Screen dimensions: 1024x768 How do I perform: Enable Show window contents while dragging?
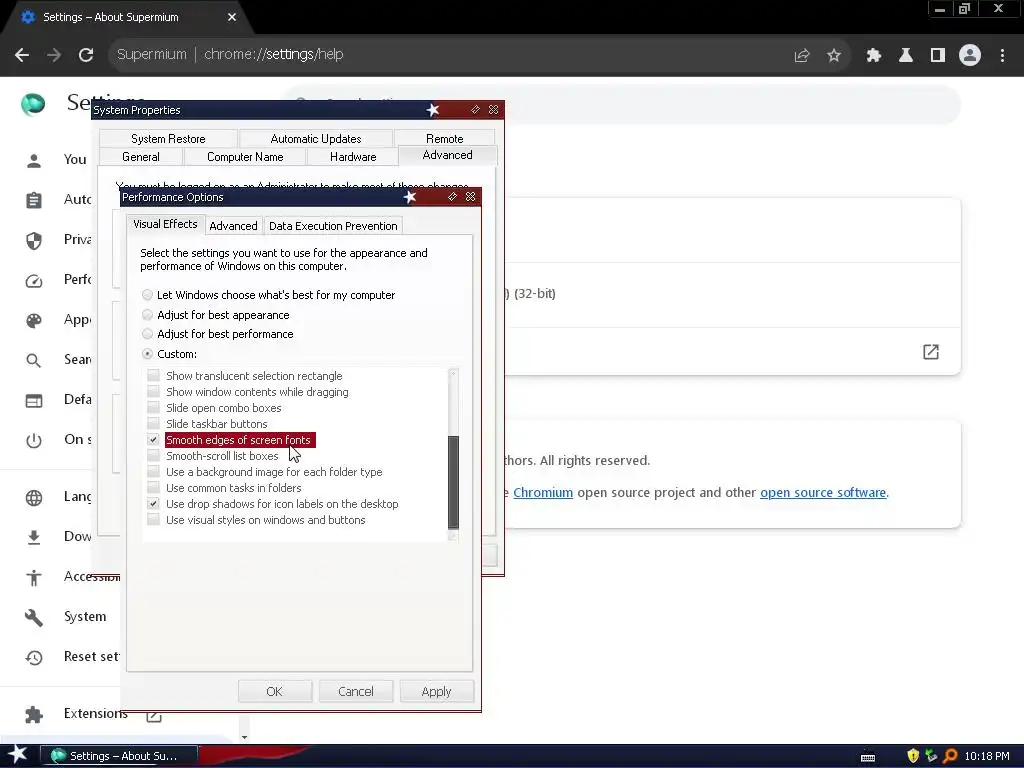click(x=153, y=392)
